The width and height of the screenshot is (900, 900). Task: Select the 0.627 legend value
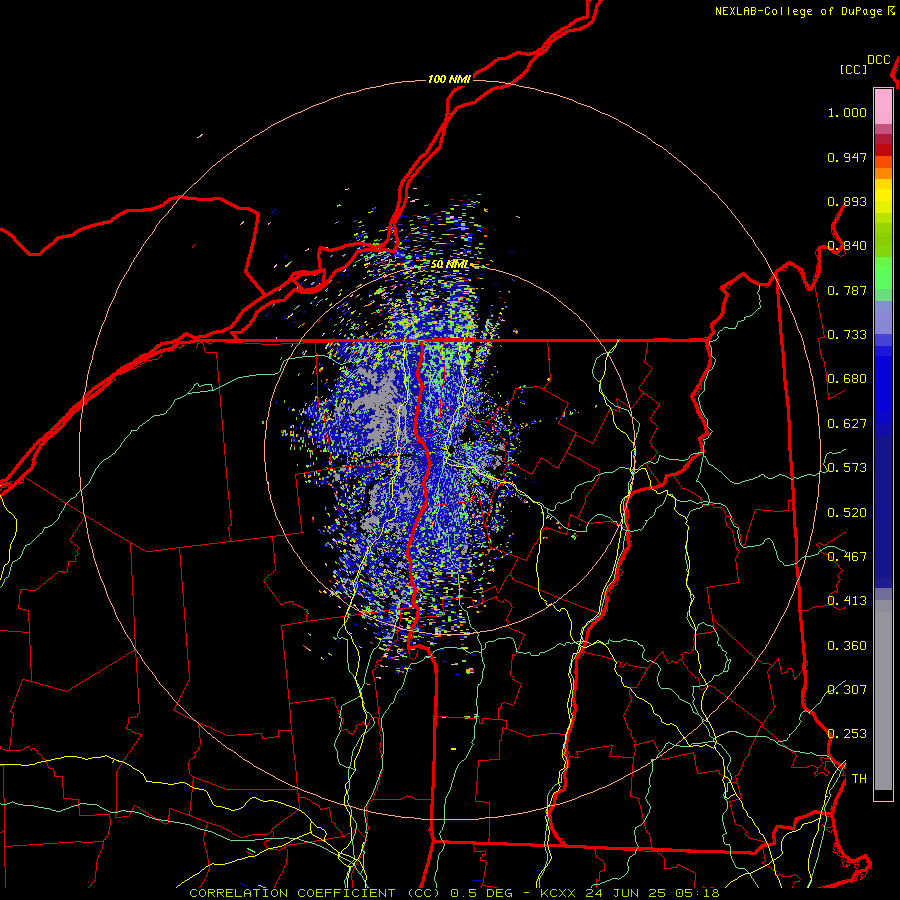pyautogui.click(x=847, y=424)
